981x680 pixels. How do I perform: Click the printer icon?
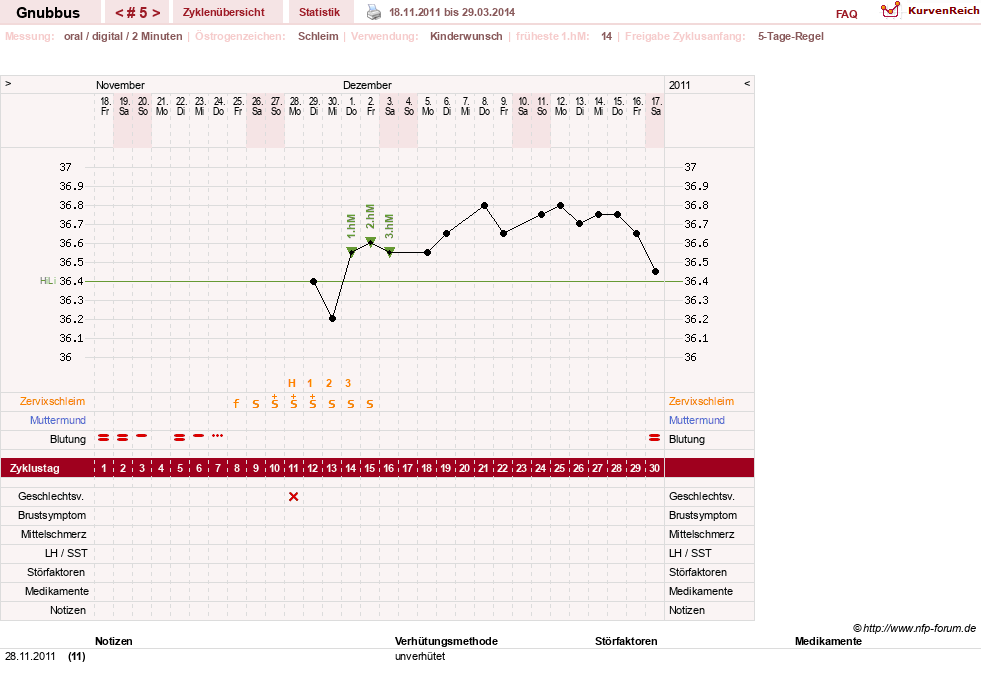click(x=374, y=12)
